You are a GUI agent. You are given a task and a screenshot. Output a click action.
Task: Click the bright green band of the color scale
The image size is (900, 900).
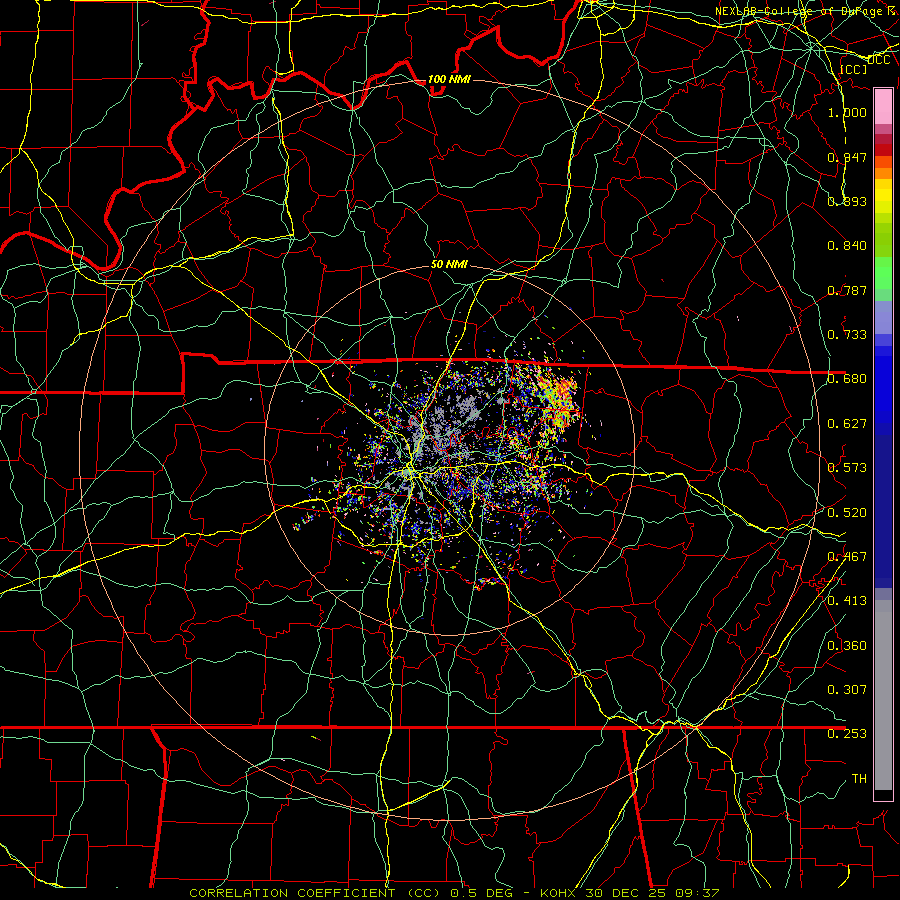point(883,273)
